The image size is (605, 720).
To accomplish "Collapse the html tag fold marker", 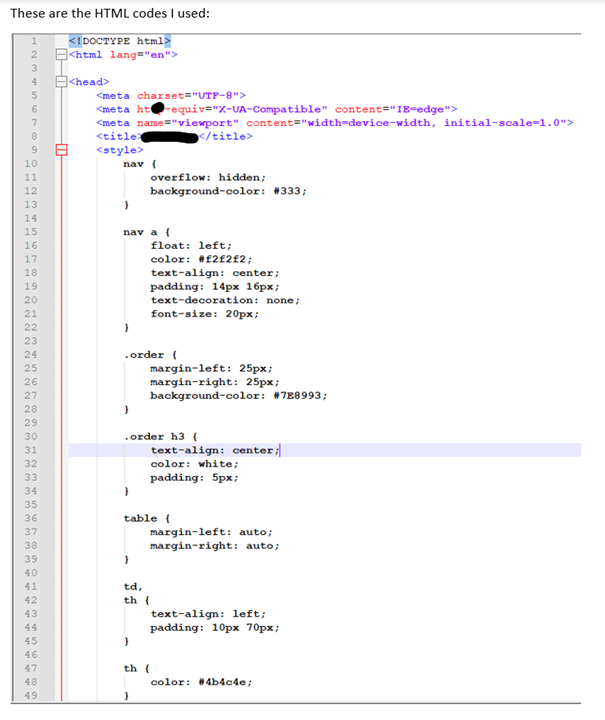I will coord(62,55).
